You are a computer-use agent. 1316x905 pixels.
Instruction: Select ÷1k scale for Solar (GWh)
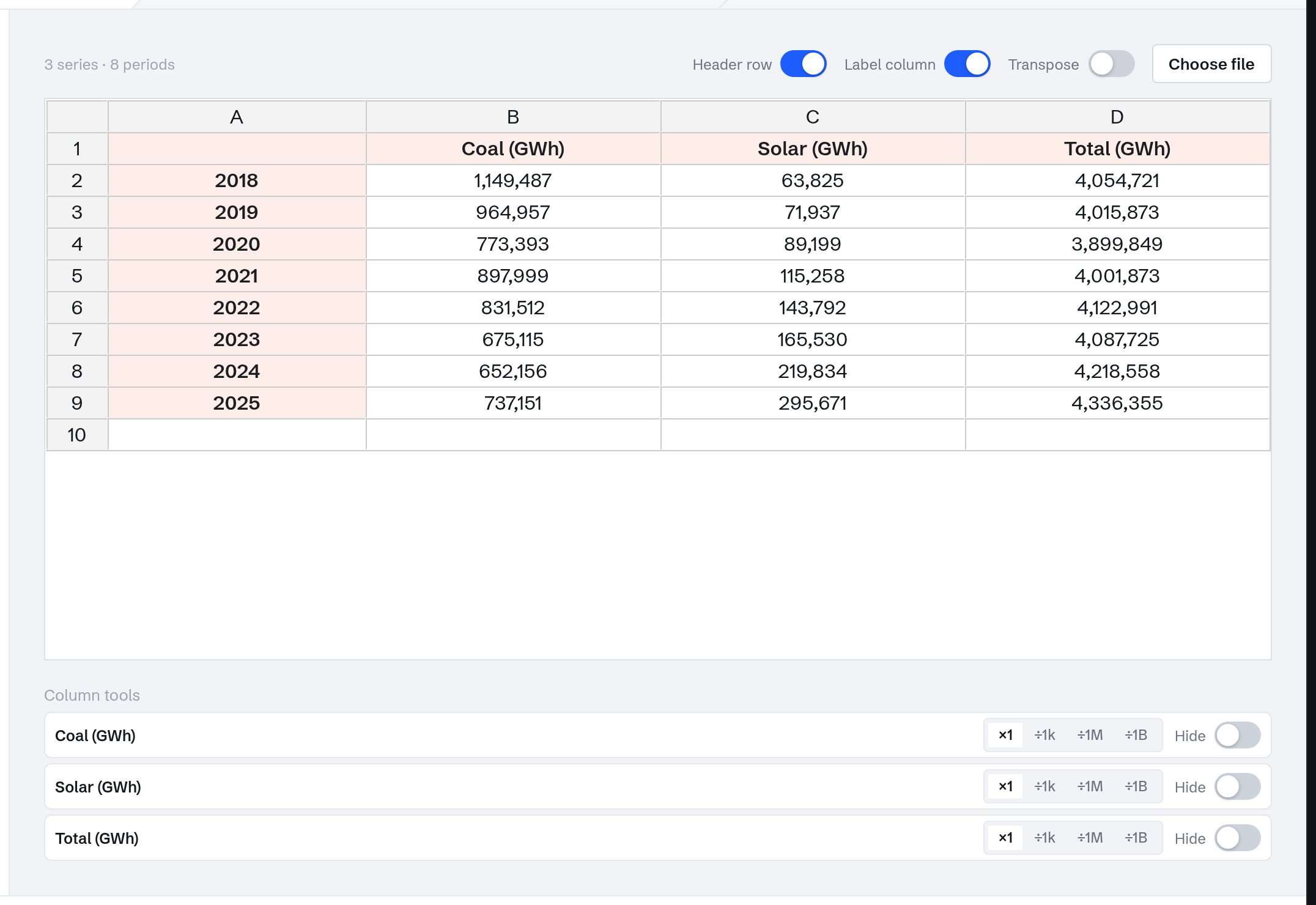pos(1044,786)
